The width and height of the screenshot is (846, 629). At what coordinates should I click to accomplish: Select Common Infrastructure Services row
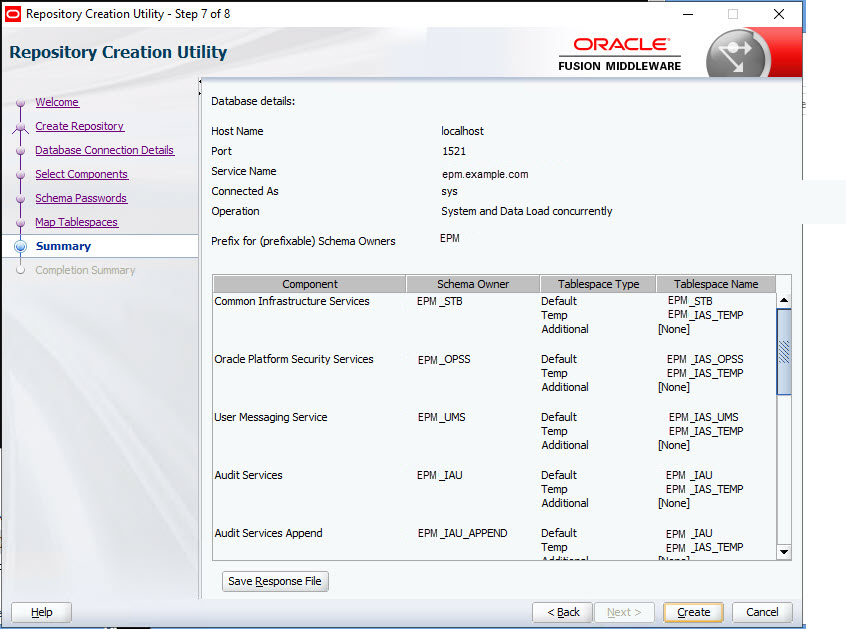point(292,301)
